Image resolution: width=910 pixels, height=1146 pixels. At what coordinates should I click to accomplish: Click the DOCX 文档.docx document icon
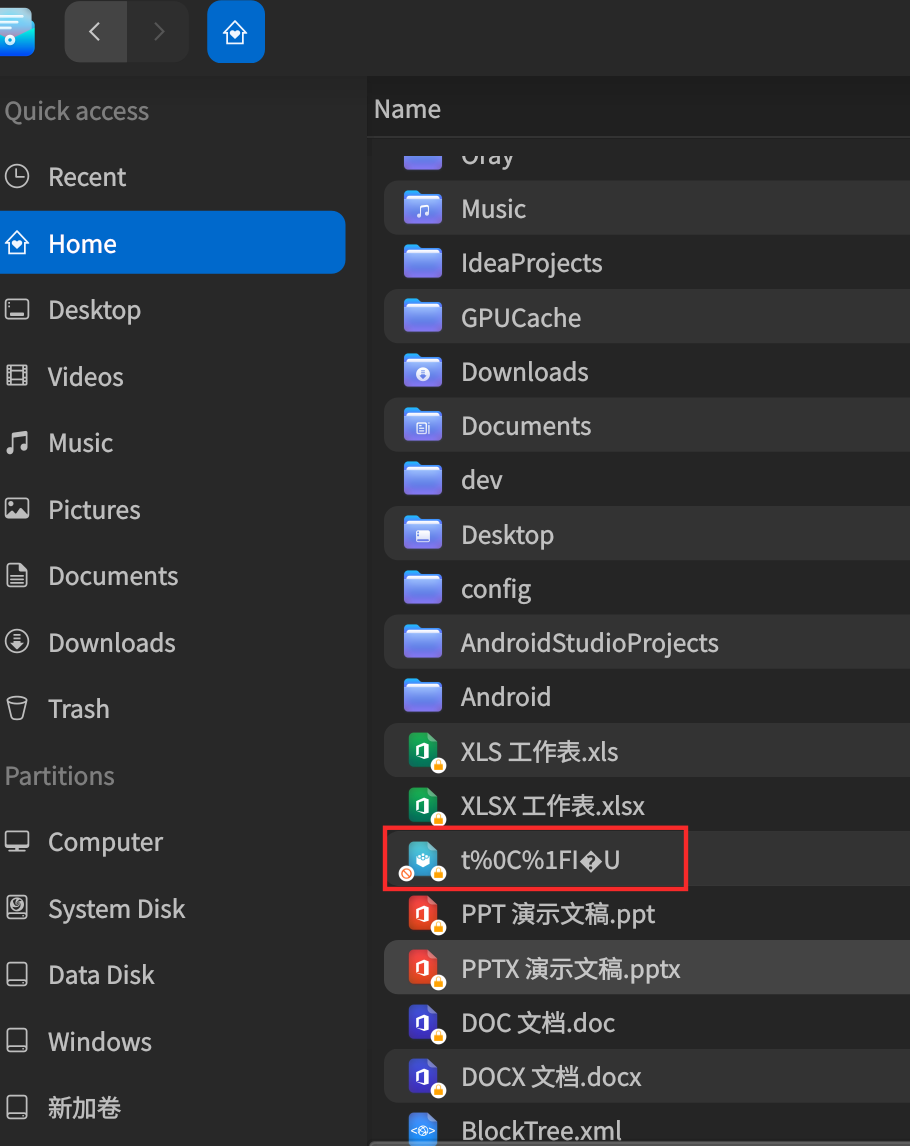point(425,1077)
